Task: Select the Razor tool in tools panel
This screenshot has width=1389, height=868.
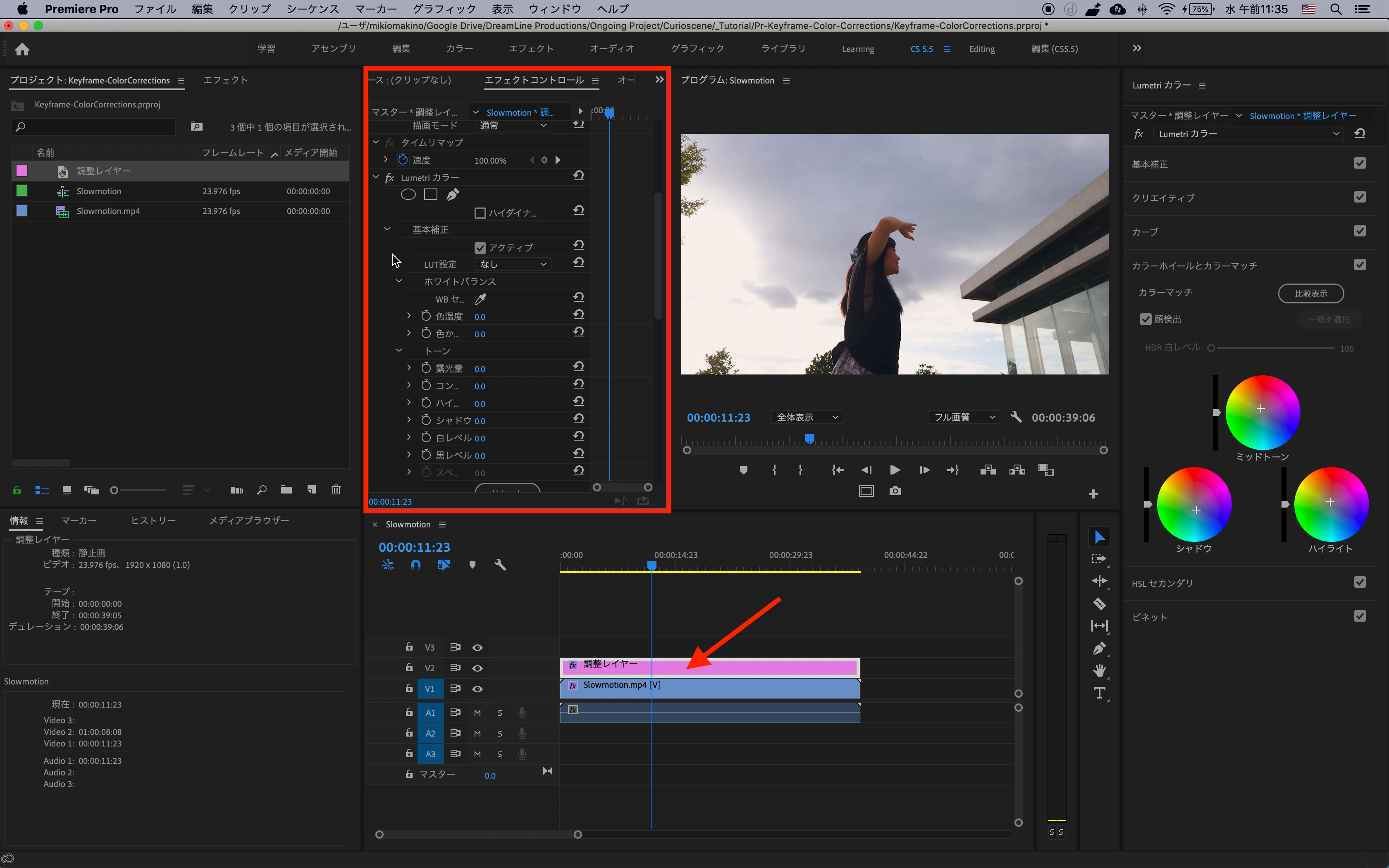Action: [x=1099, y=603]
